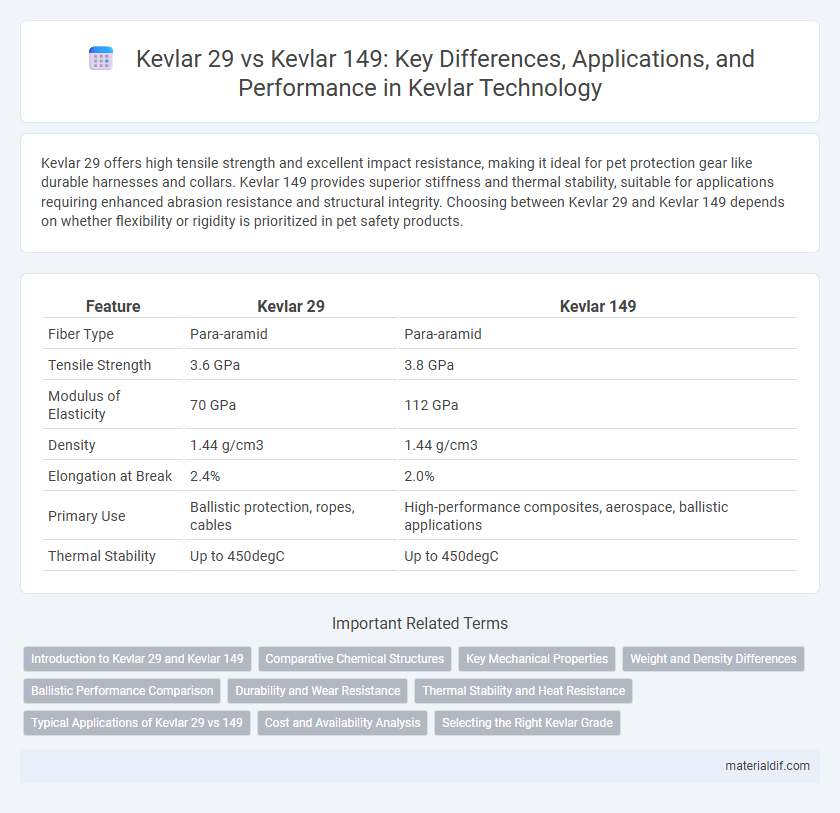The image size is (840, 813).
Task: Open the 'Comparative Chemical Structures' tag
Action: coord(355,659)
